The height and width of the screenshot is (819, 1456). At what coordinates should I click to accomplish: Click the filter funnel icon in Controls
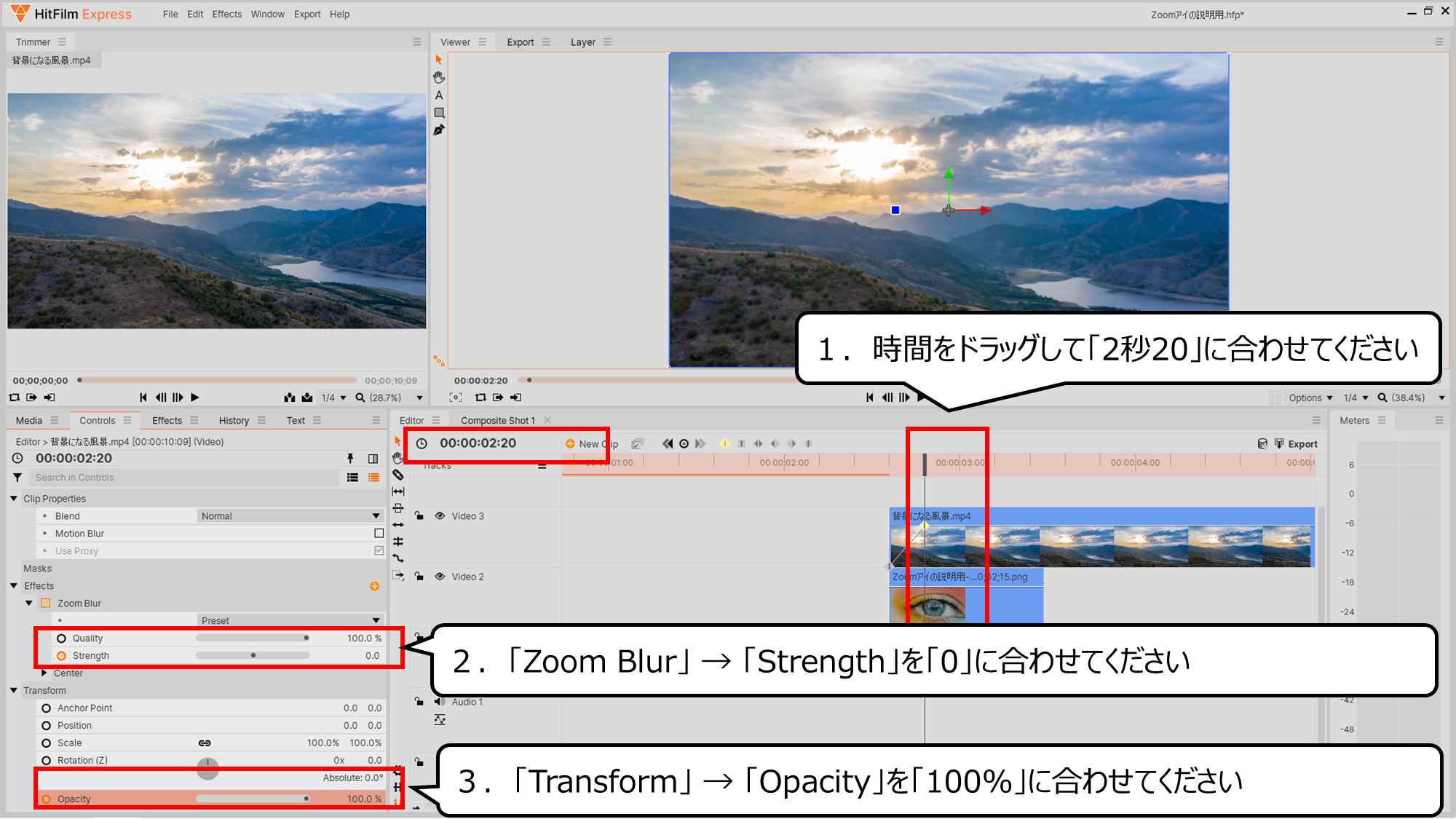point(17,478)
